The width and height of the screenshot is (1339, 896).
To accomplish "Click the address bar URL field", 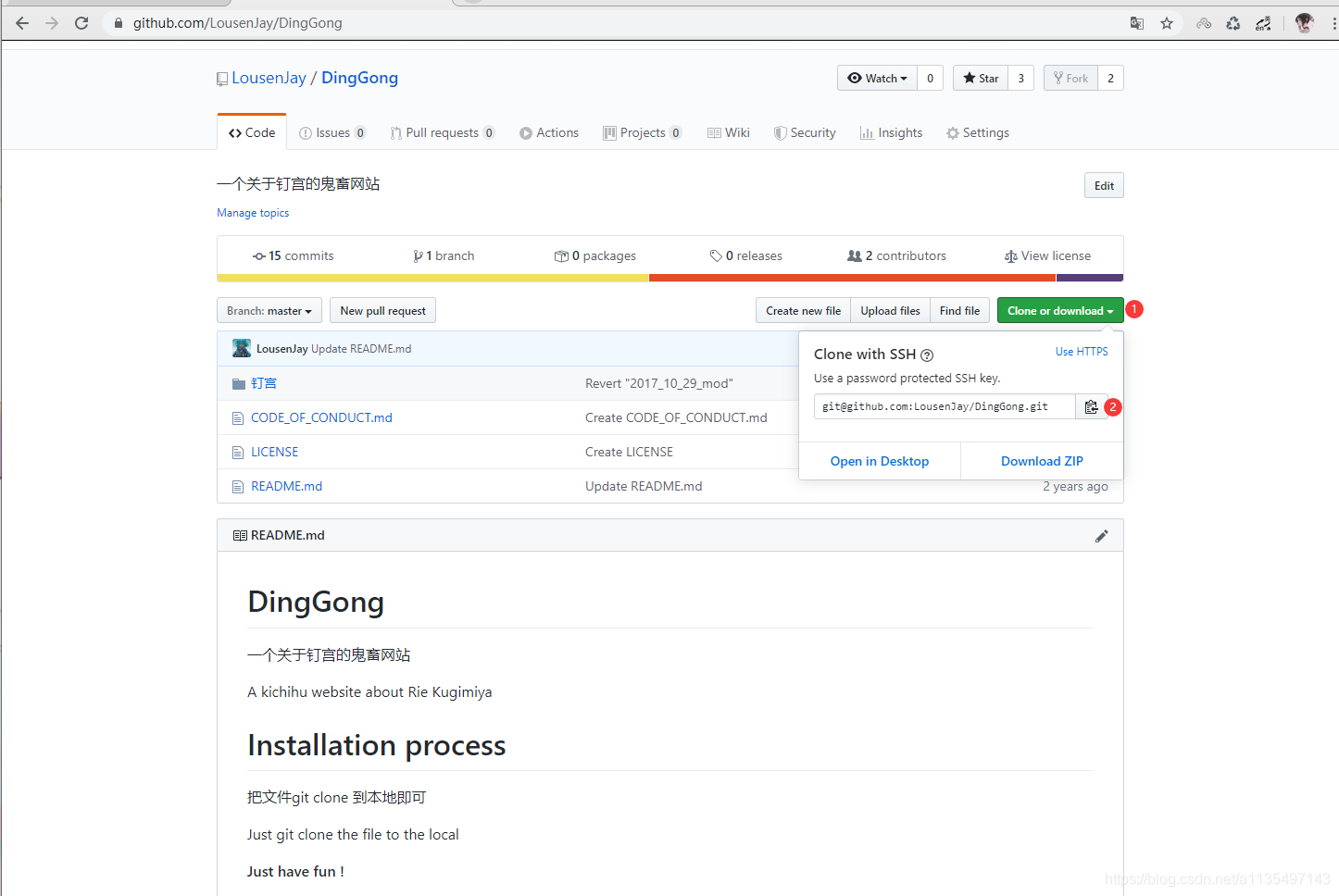I will click(x=611, y=23).
